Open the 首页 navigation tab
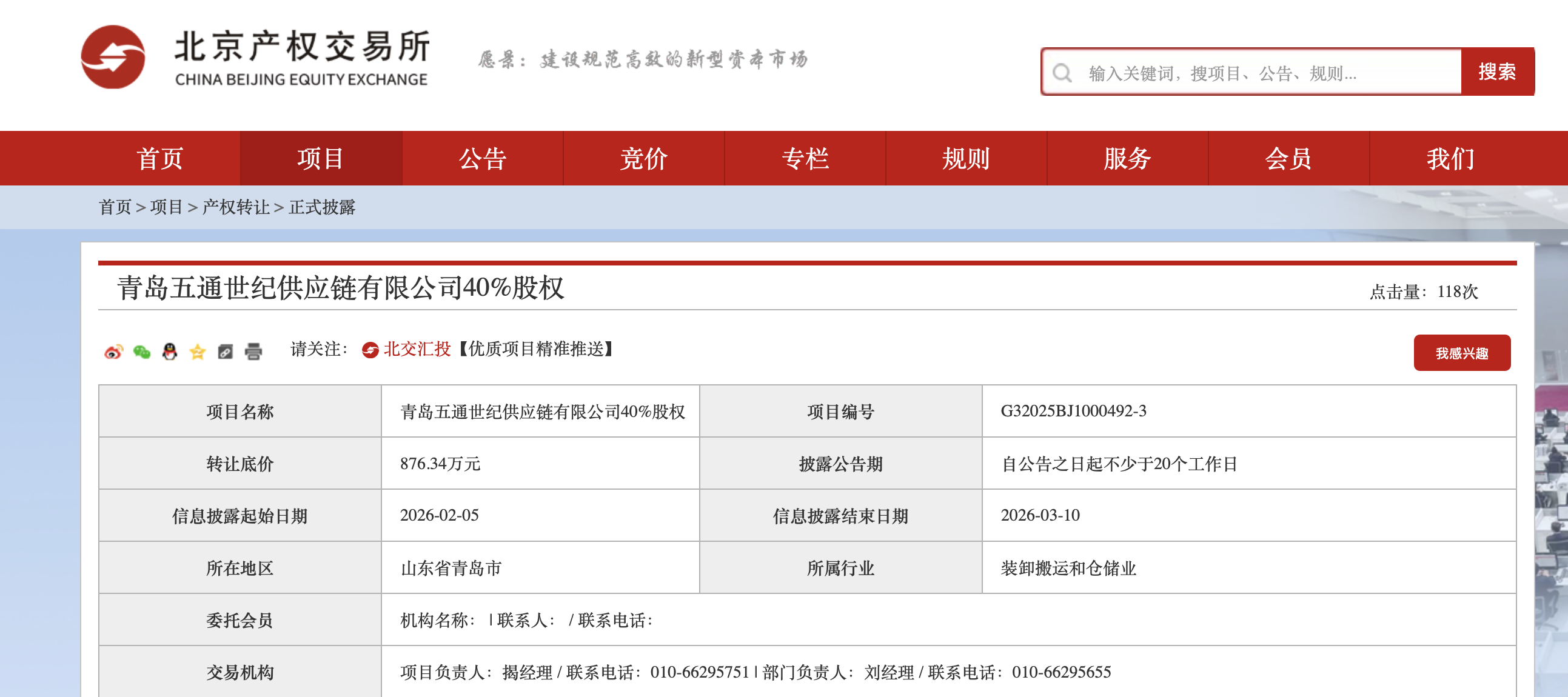Viewport: 1568px width, 697px height. 159,159
